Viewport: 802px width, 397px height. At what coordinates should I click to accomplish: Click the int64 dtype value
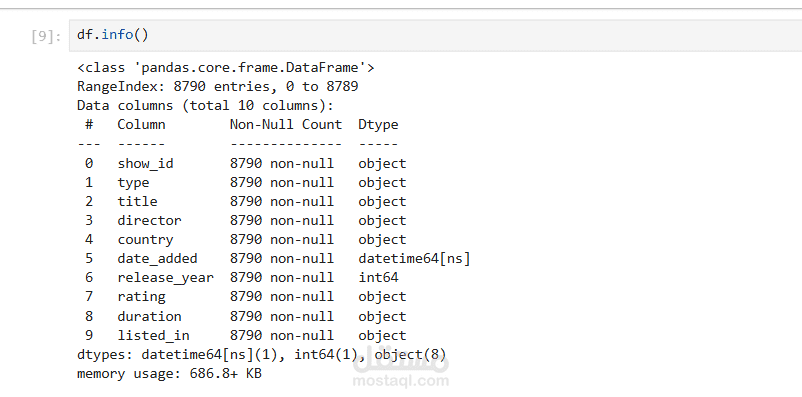[x=378, y=277]
